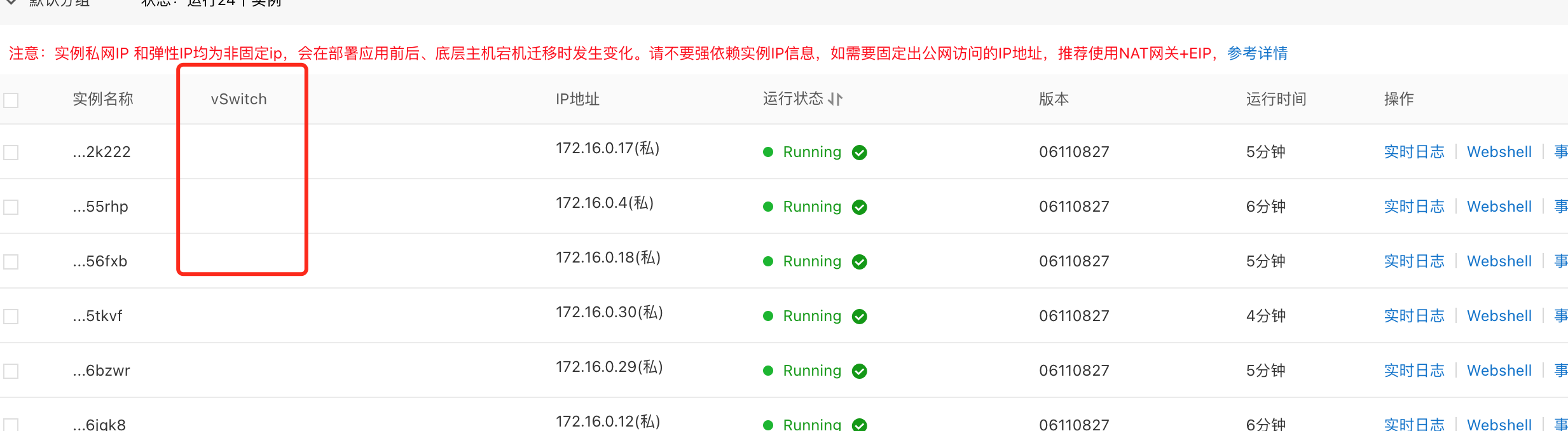Click the 版本 column header
Viewport: 1568px width, 431px height.
(1054, 99)
